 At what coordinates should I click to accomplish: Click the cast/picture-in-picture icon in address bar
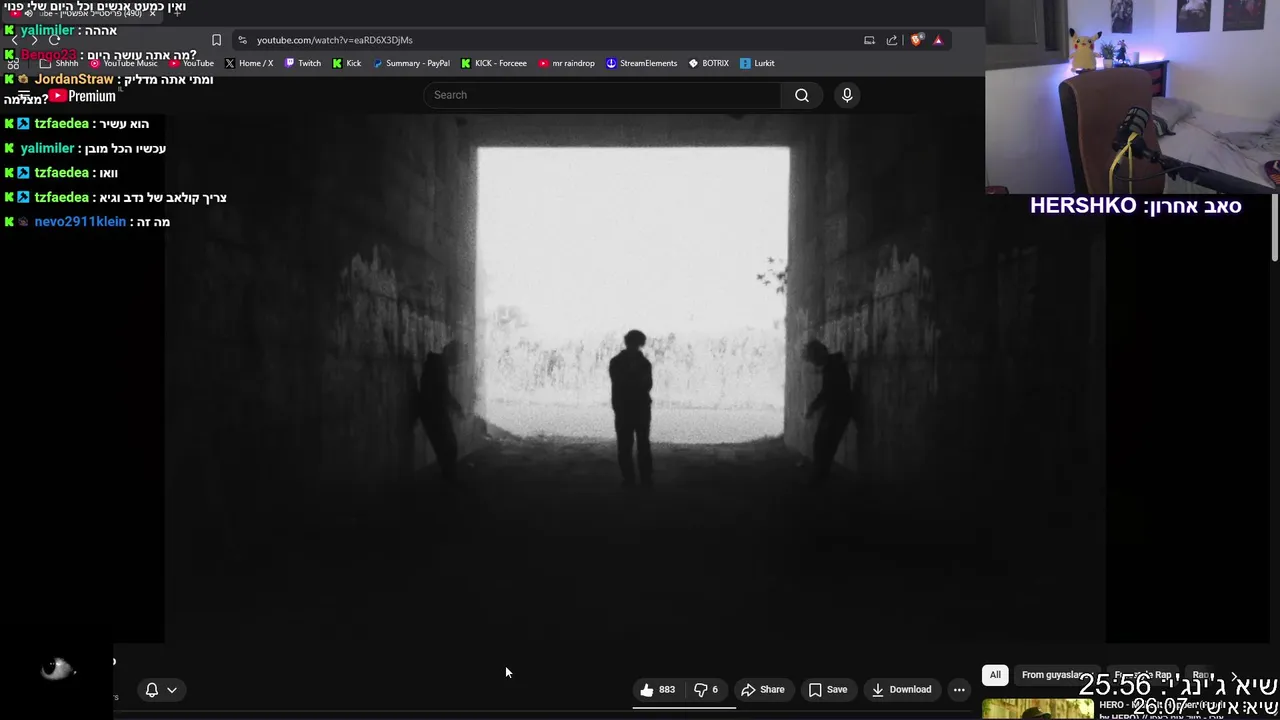click(869, 40)
